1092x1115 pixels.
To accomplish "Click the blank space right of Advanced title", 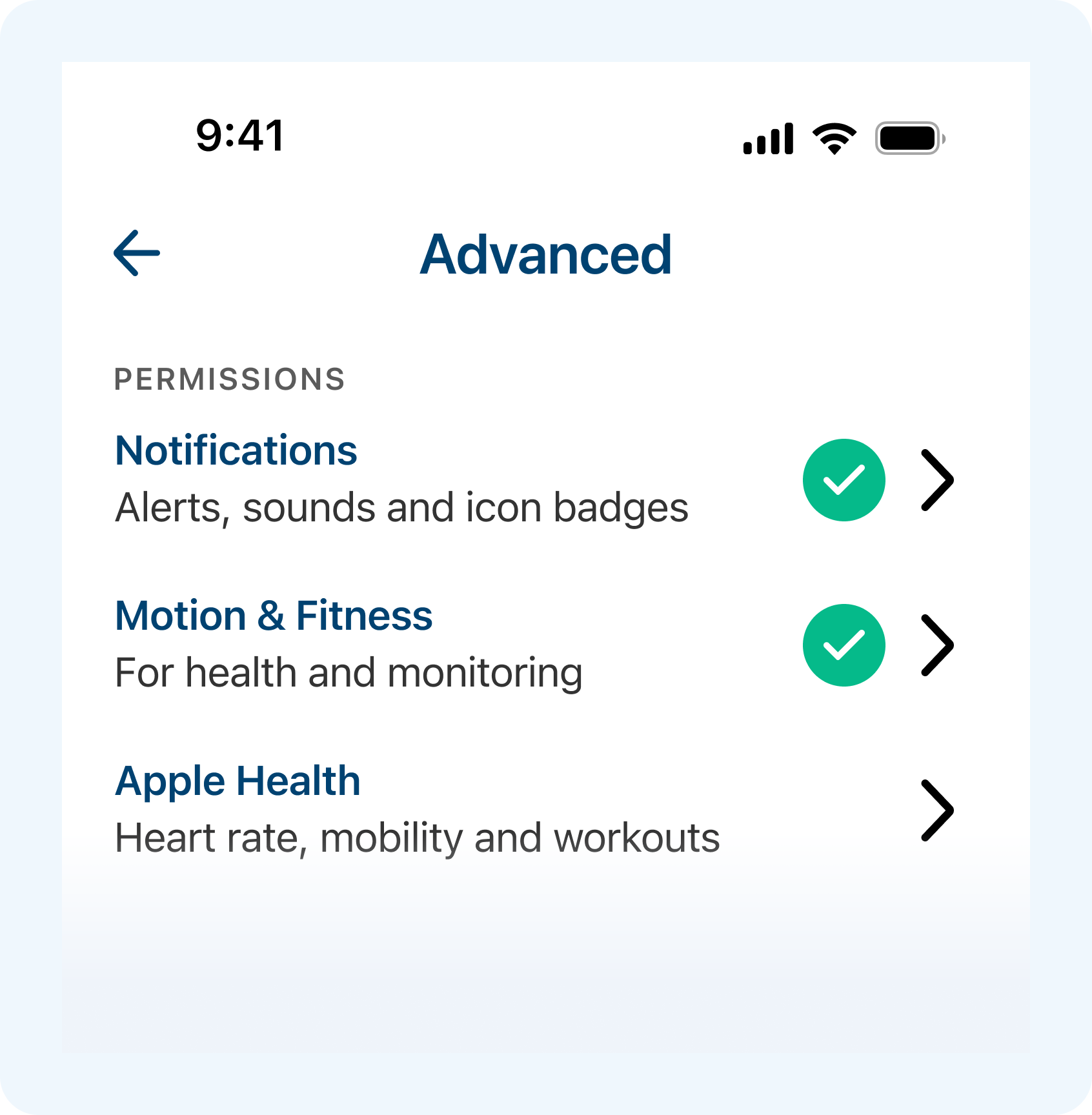I will tap(839, 255).
